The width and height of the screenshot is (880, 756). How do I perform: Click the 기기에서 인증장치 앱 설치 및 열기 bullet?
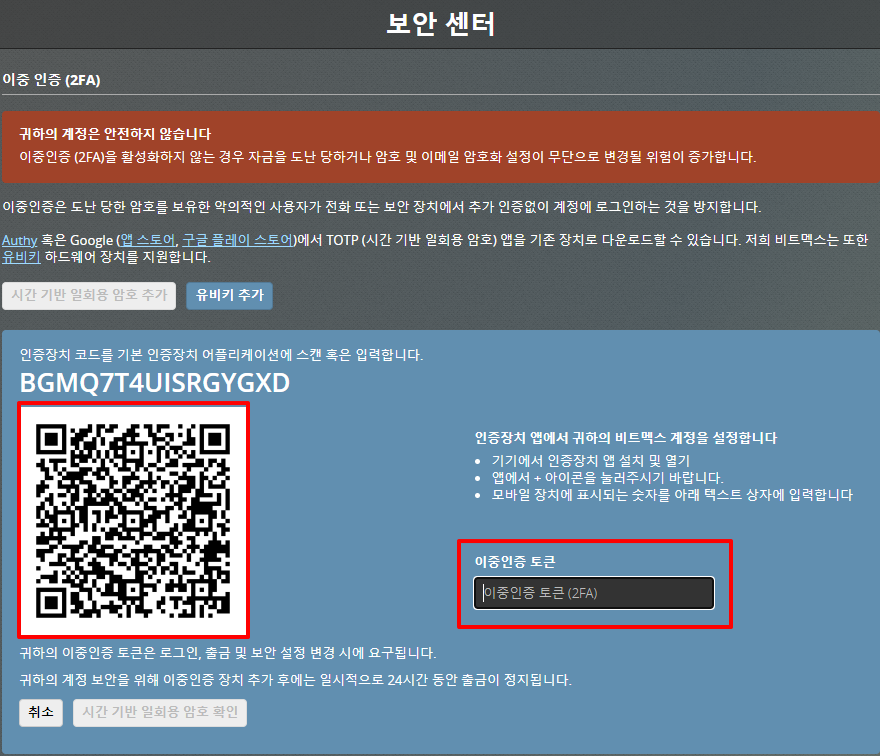(x=591, y=461)
